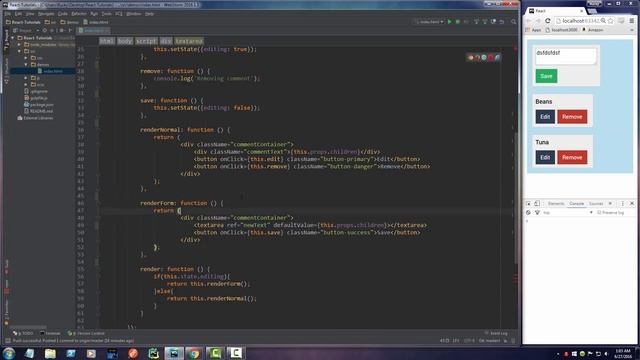Open localhost:3000 bookmark in Chrome
Screen dimensions: 640x360
pyautogui.click(x=562, y=30)
